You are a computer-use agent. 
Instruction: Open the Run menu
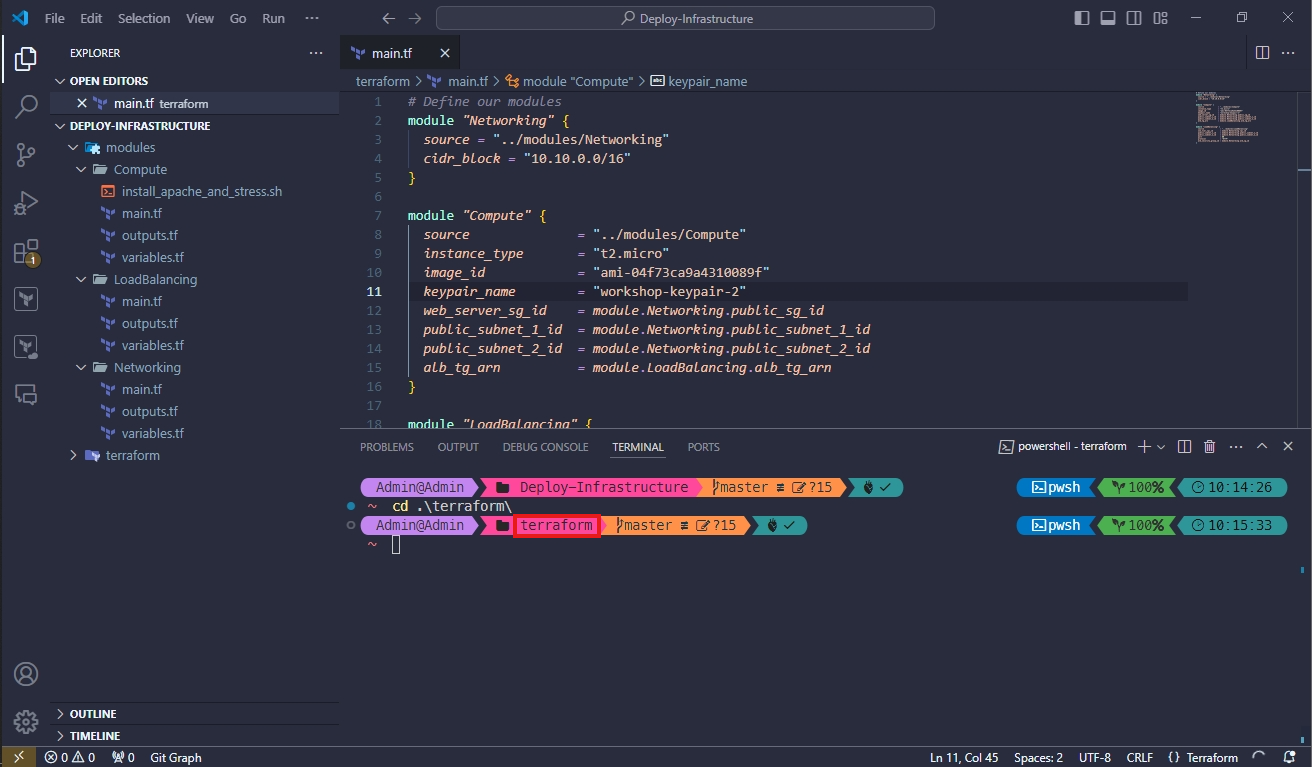pyautogui.click(x=273, y=18)
